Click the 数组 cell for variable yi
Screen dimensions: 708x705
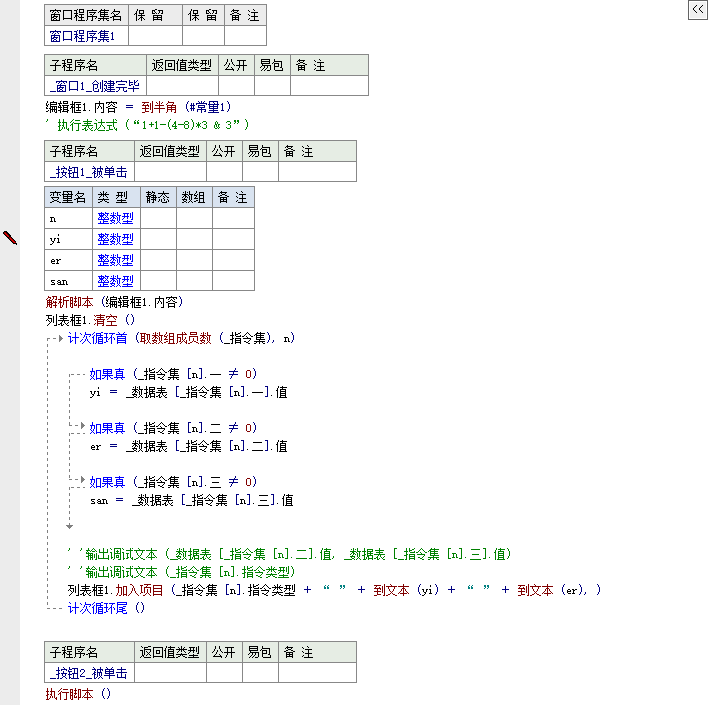click(195, 239)
